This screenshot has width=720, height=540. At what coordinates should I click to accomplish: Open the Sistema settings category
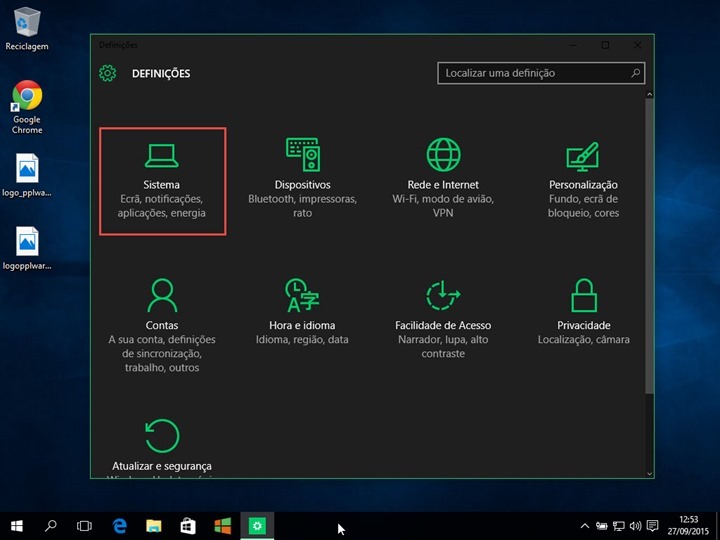click(x=162, y=181)
